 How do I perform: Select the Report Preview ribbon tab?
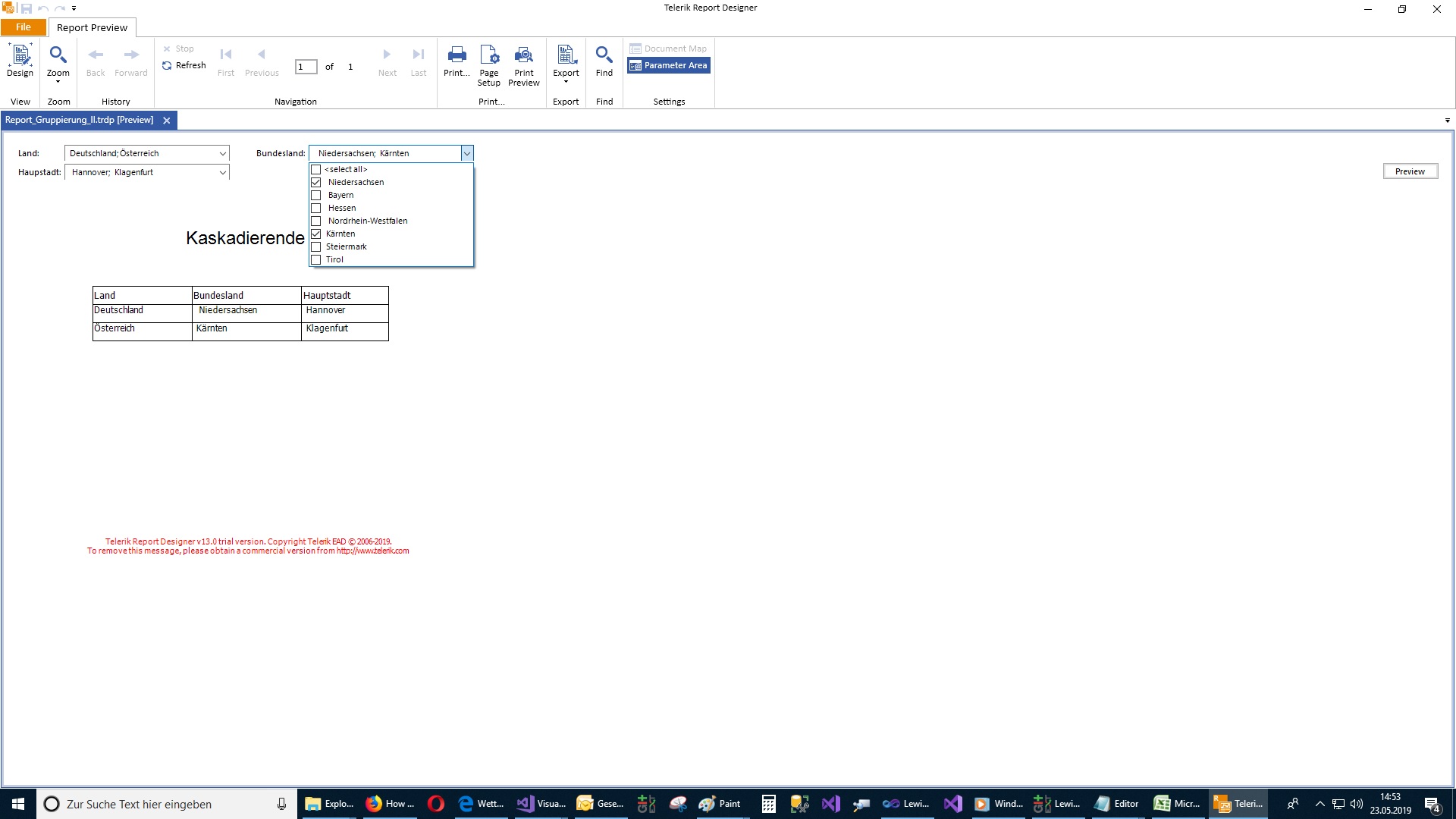coord(92,28)
